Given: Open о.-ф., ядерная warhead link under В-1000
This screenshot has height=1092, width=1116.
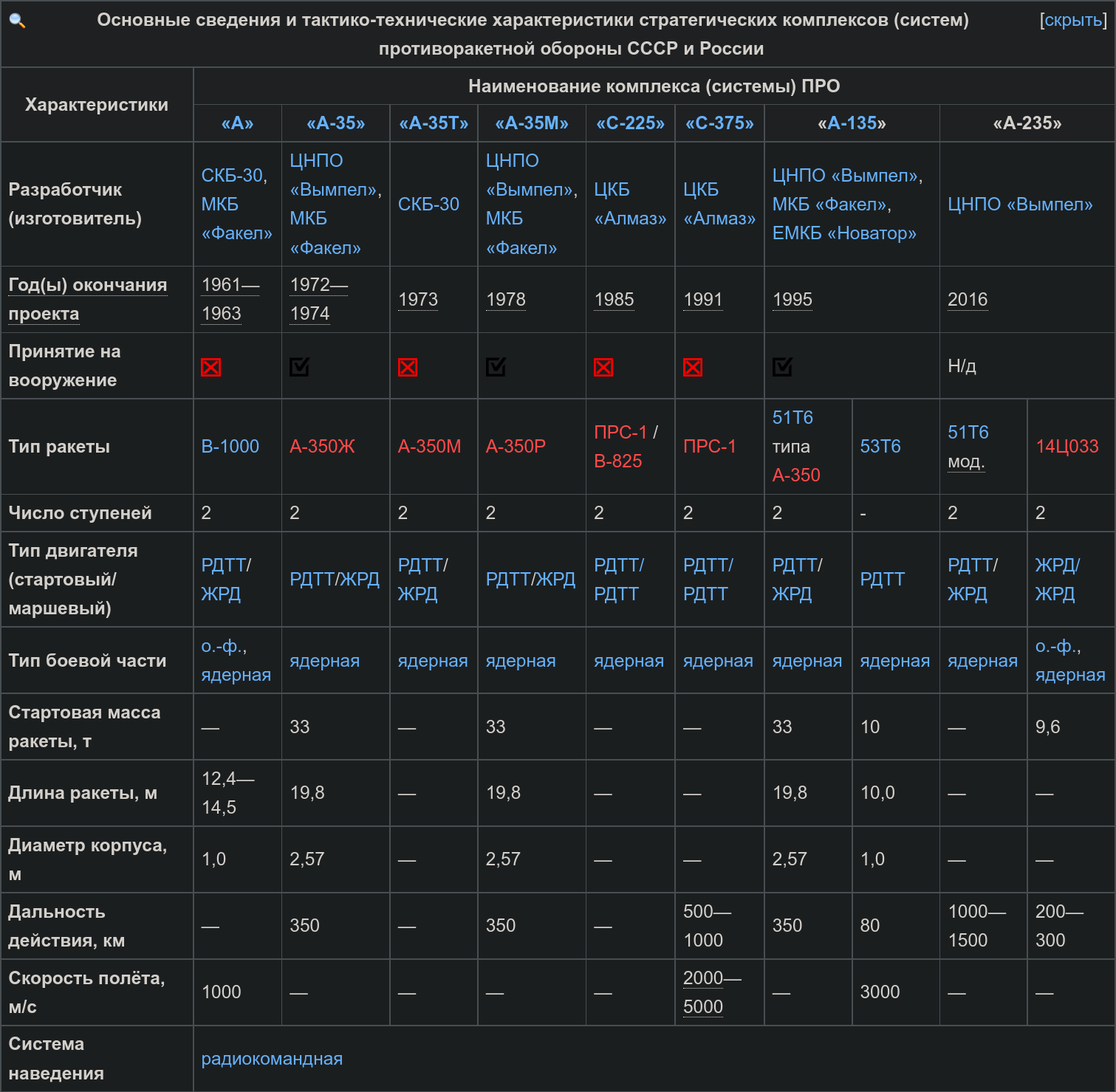Looking at the screenshot, I should [236, 661].
